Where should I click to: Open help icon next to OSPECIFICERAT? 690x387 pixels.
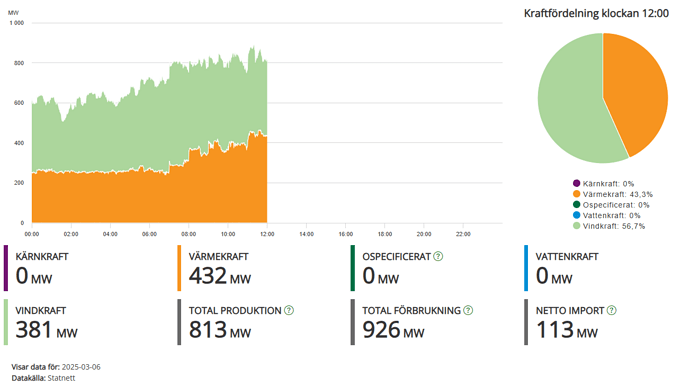[438, 256]
